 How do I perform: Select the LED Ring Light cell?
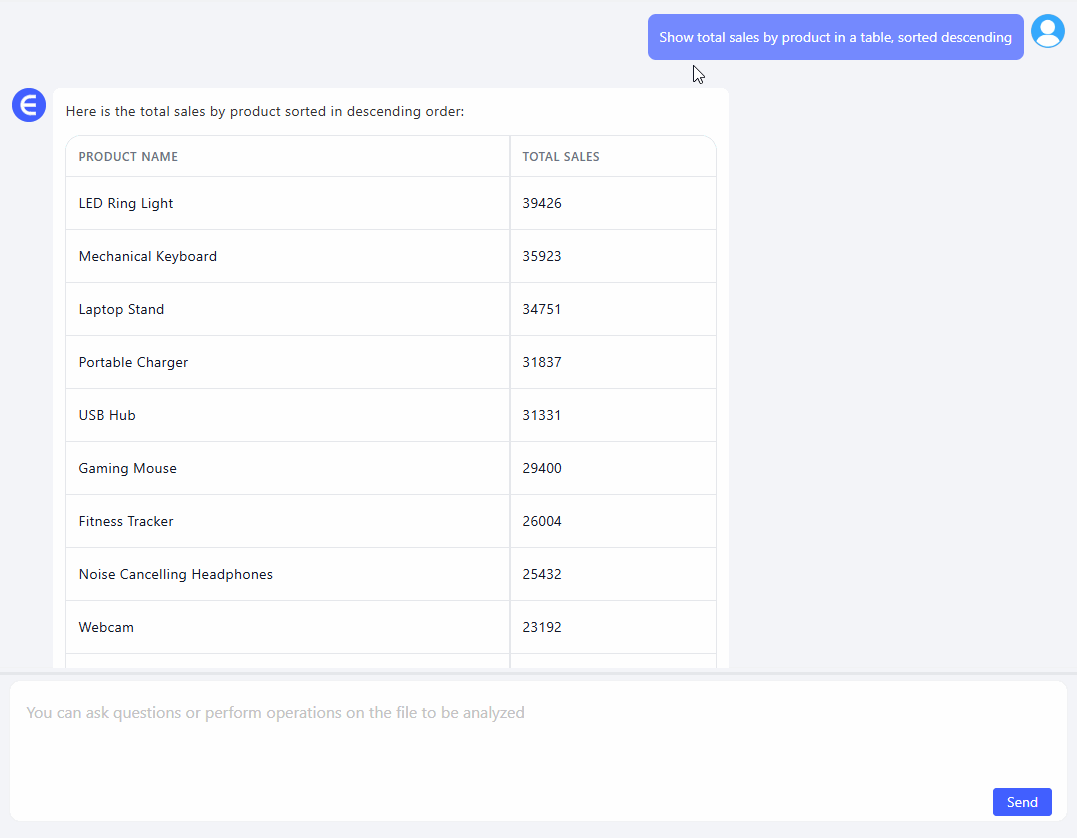point(126,203)
